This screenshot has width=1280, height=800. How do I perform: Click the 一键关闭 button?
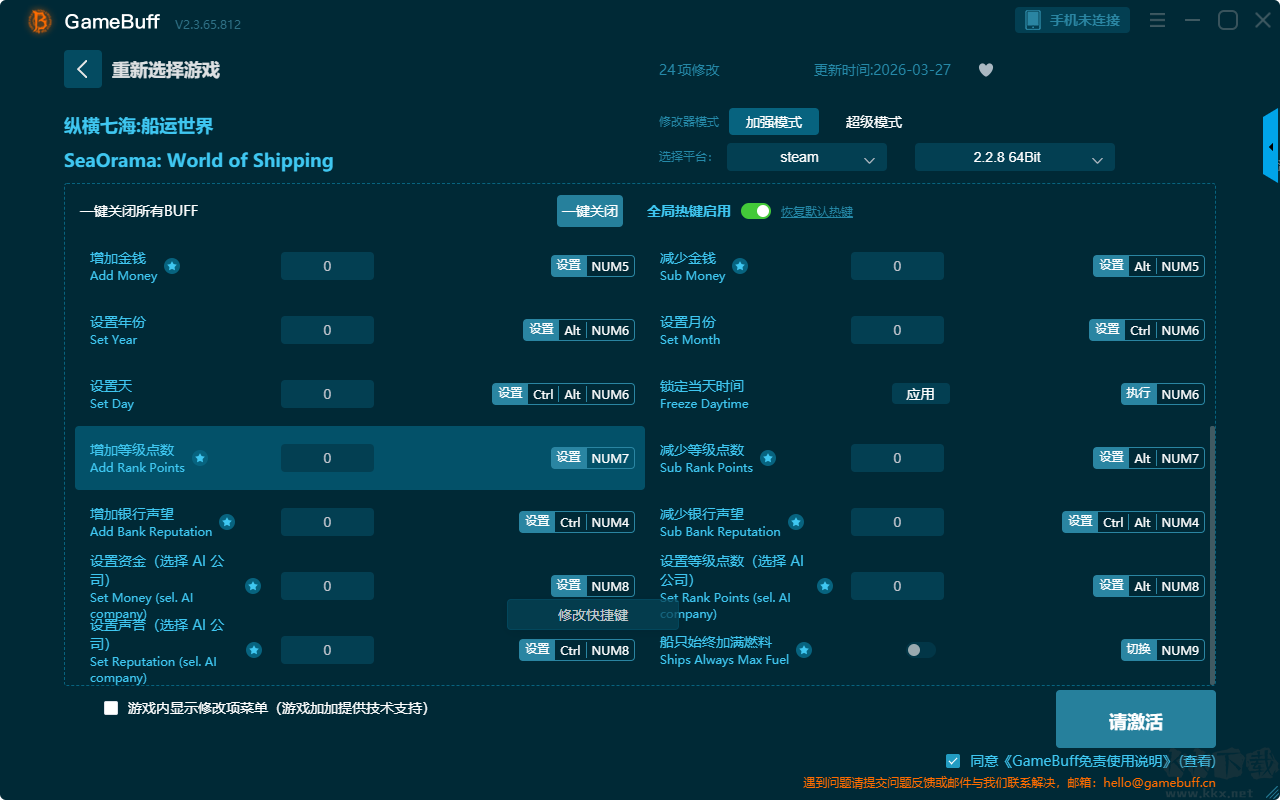tap(590, 211)
